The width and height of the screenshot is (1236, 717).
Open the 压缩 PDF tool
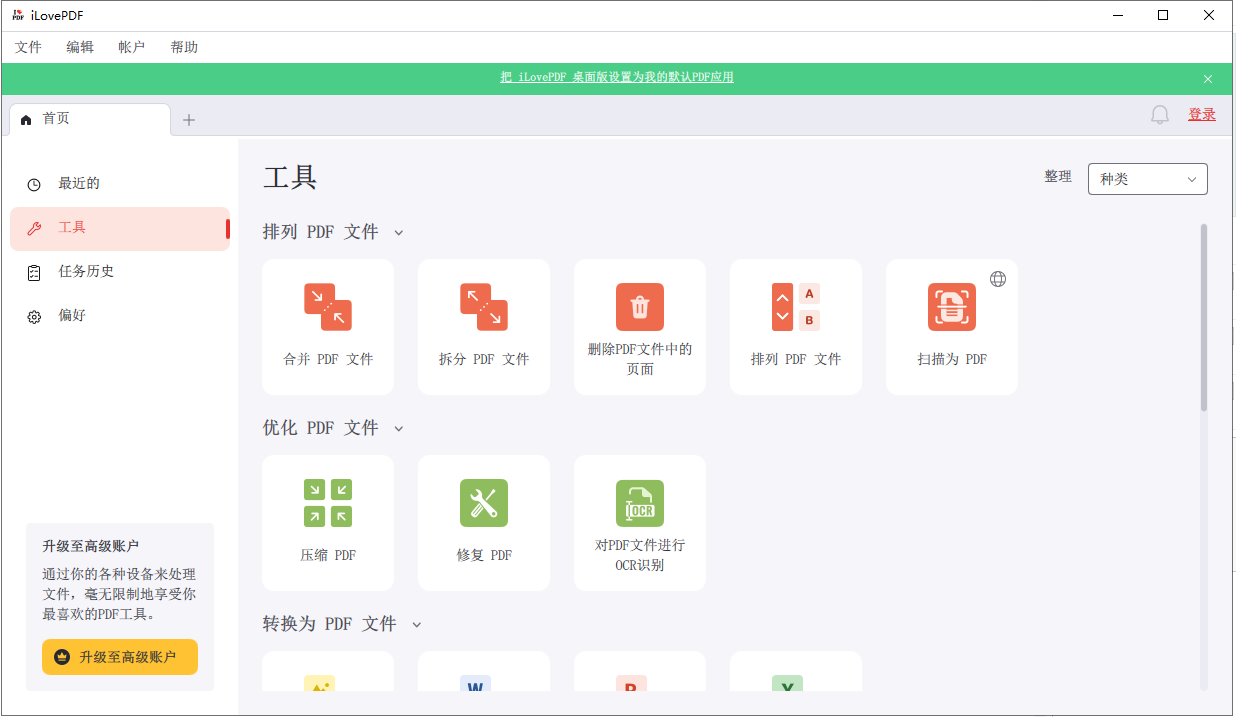pos(328,523)
